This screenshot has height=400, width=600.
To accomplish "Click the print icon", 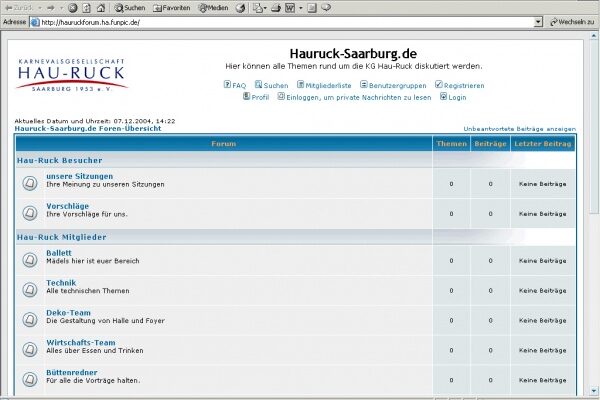I will [276, 8].
